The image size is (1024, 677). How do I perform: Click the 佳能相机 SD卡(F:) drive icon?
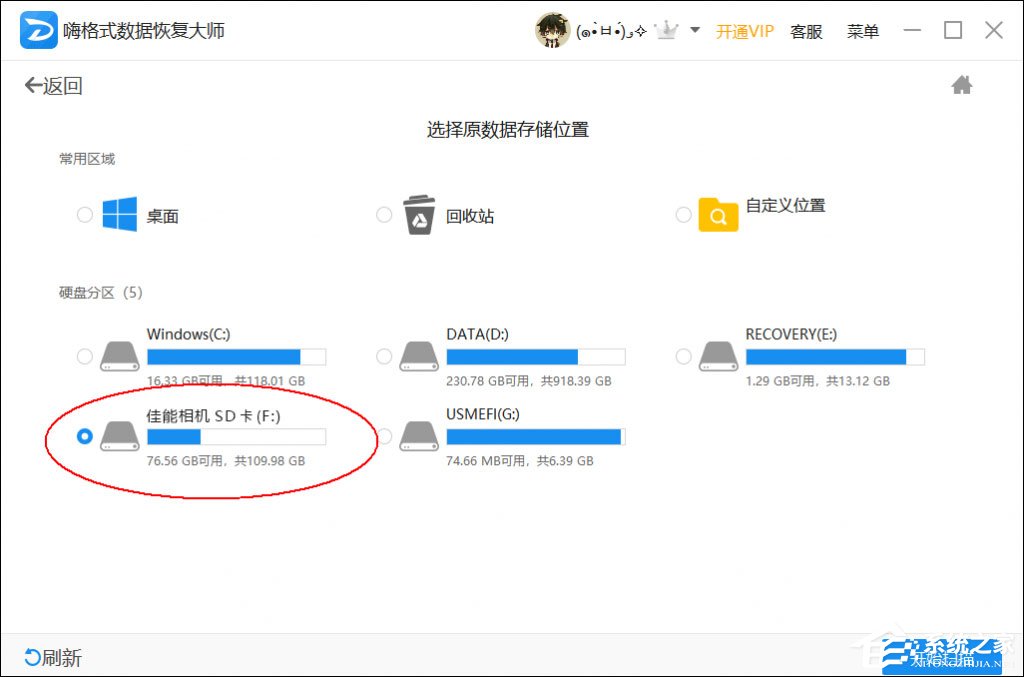[x=120, y=437]
